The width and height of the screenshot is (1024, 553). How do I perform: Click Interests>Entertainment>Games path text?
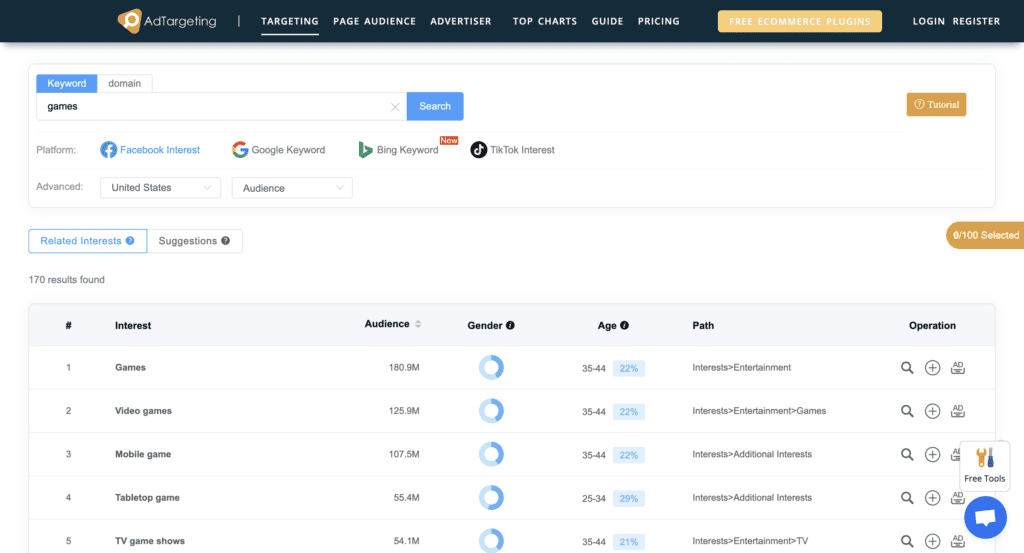coord(759,411)
